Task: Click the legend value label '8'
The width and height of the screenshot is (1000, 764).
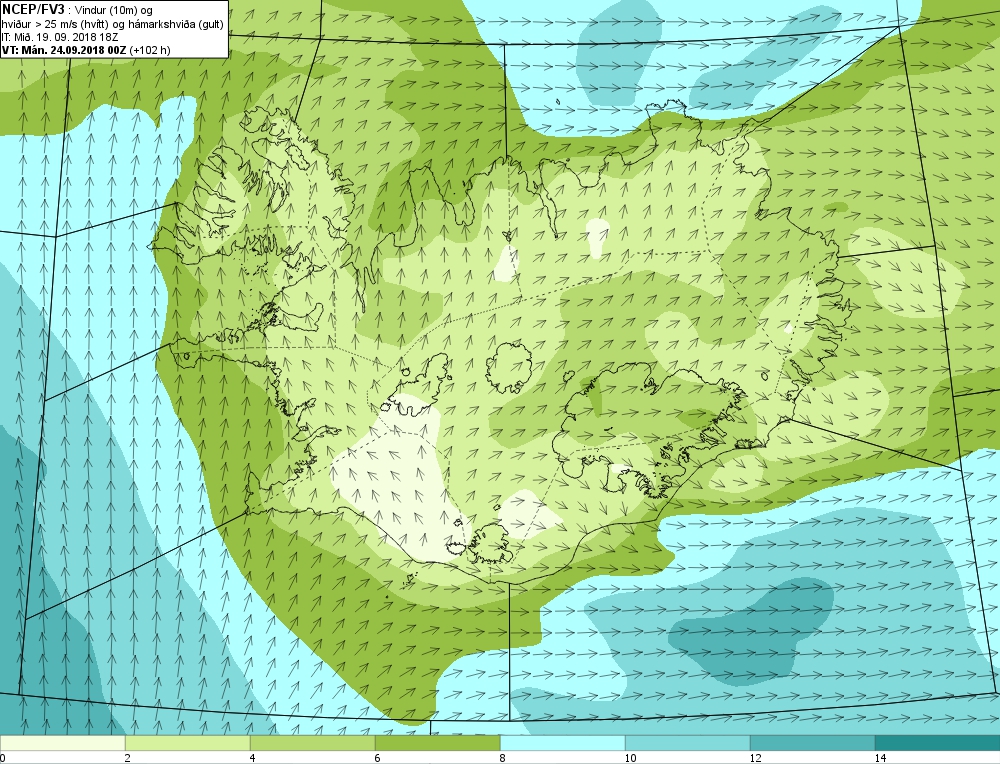Action: (503, 758)
